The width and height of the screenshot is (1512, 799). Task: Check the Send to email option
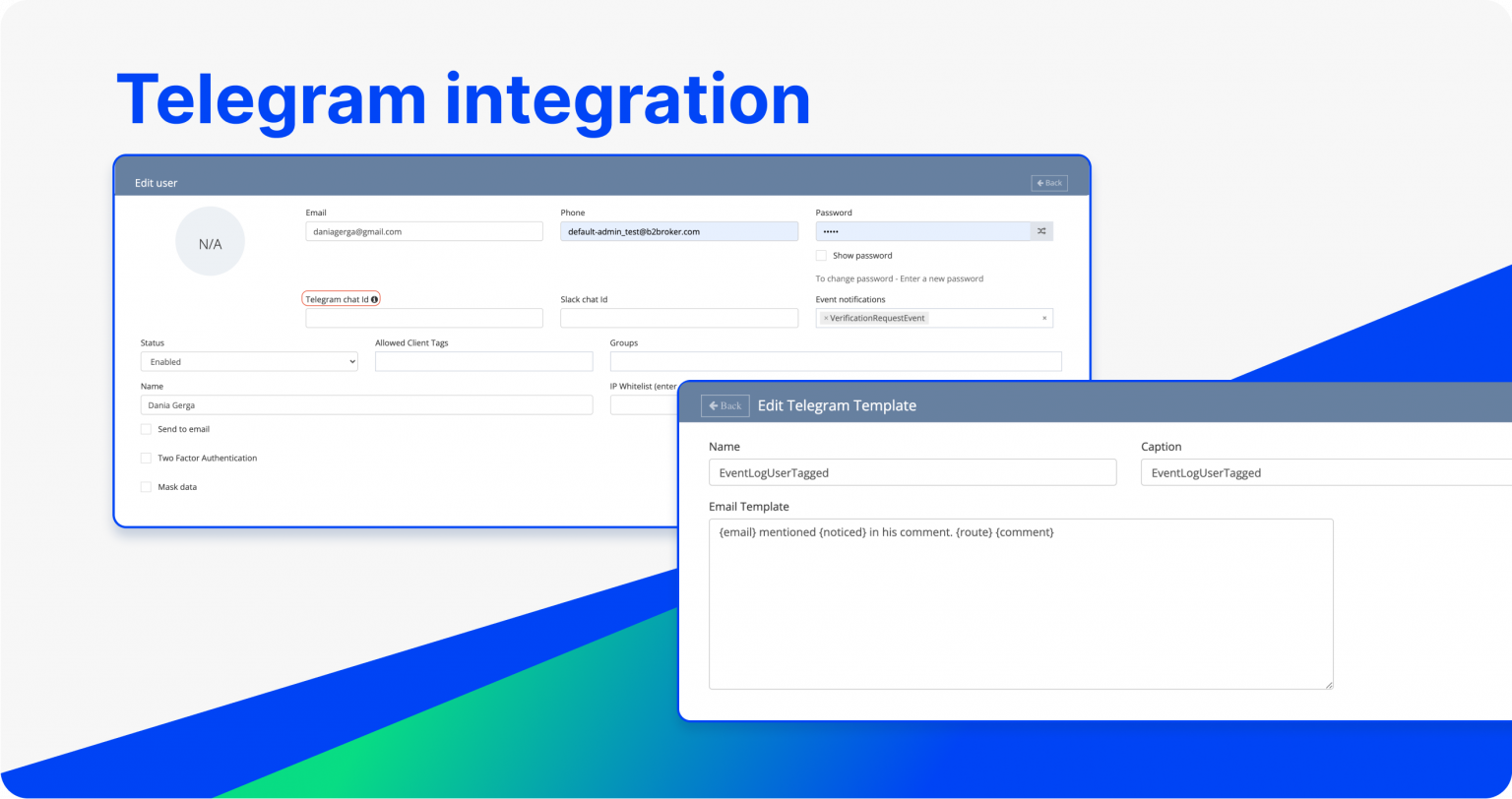point(146,429)
